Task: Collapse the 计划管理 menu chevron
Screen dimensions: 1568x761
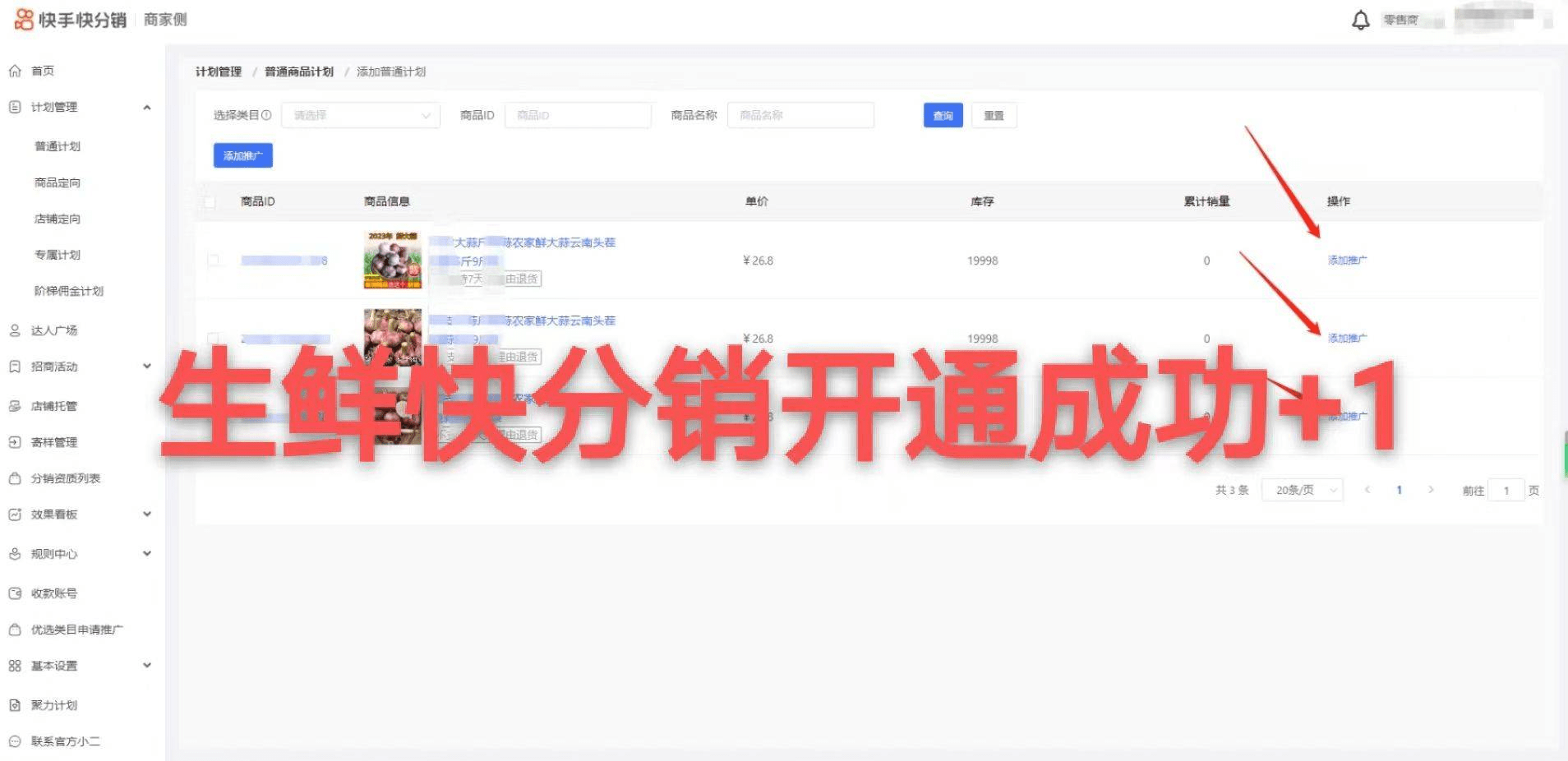Action: [x=147, y=107]
